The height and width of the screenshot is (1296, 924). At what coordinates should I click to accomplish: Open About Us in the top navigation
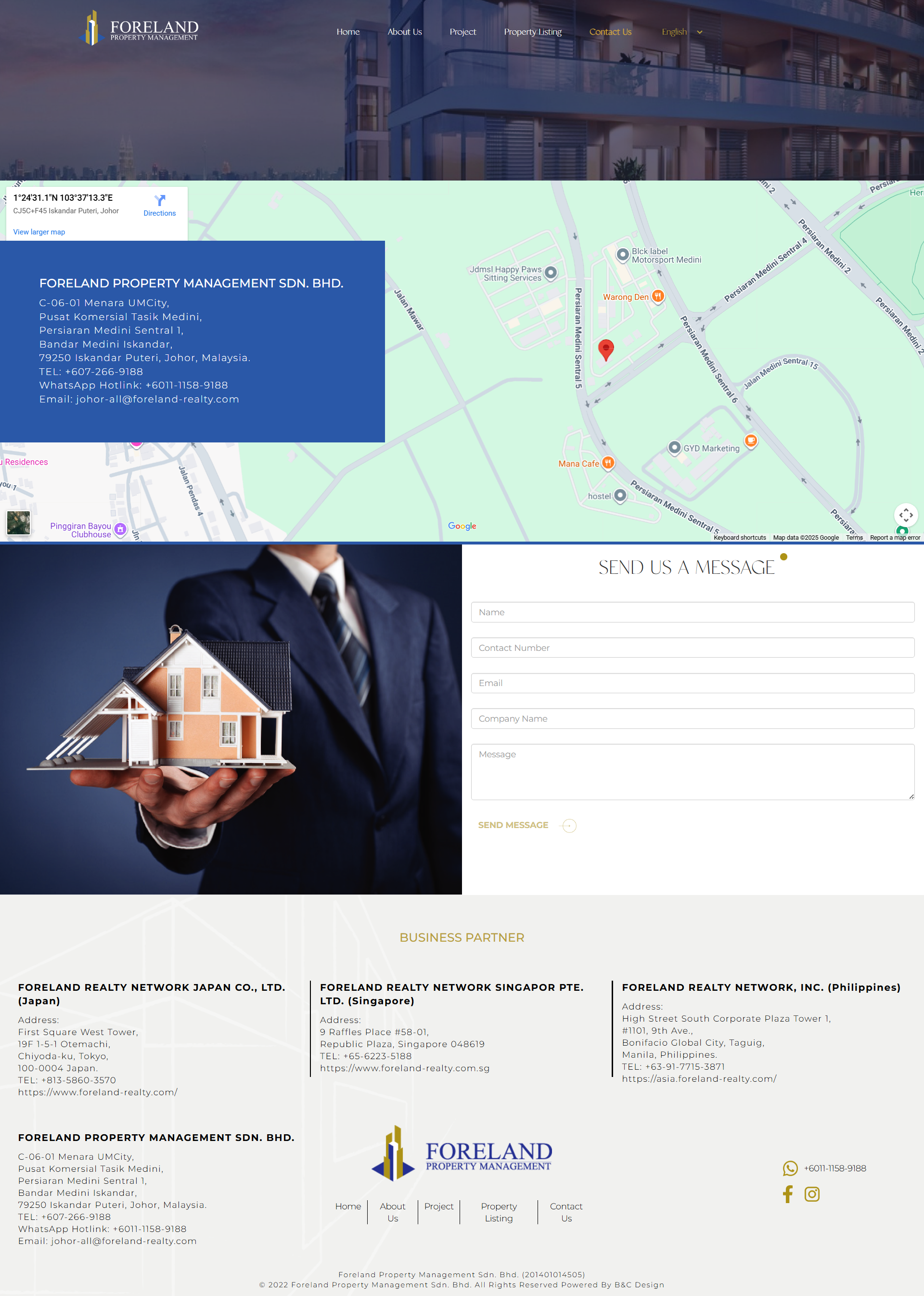[x=405, y=32]
